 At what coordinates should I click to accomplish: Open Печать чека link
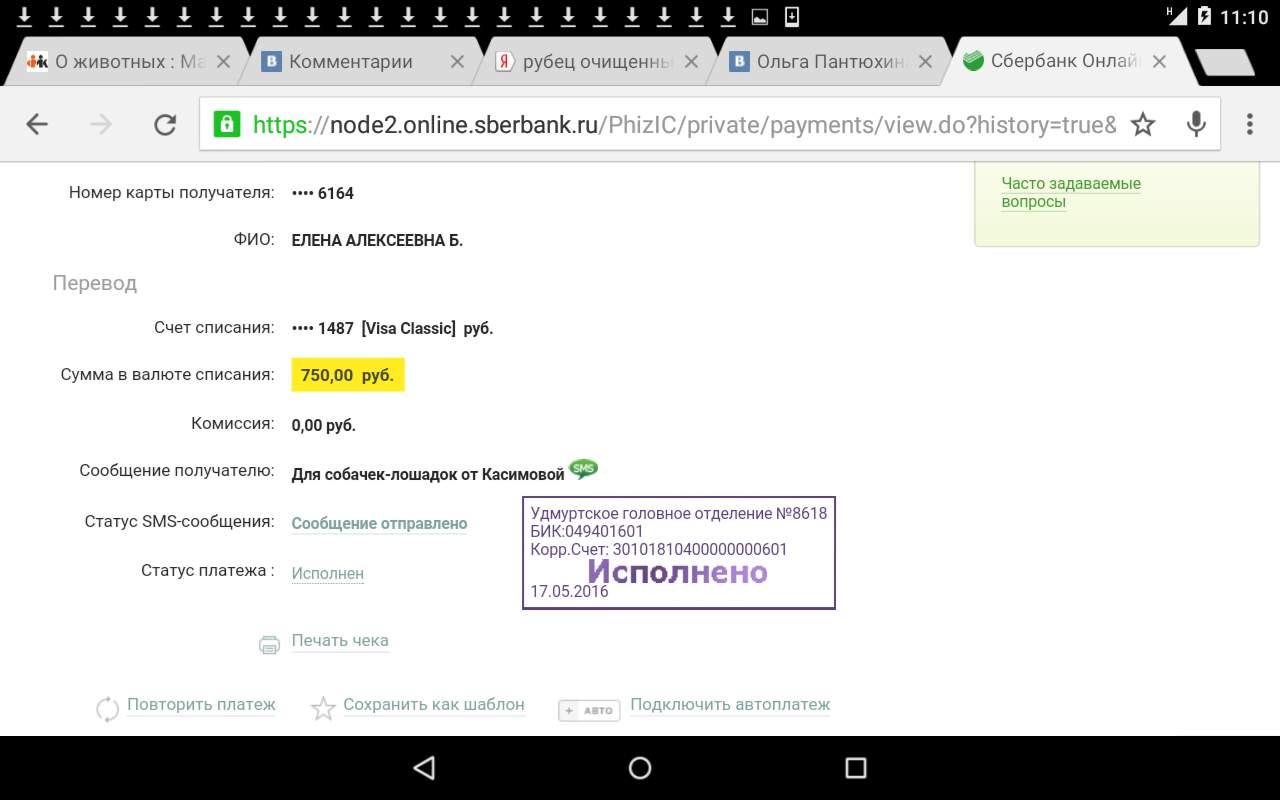pos(340,641)
